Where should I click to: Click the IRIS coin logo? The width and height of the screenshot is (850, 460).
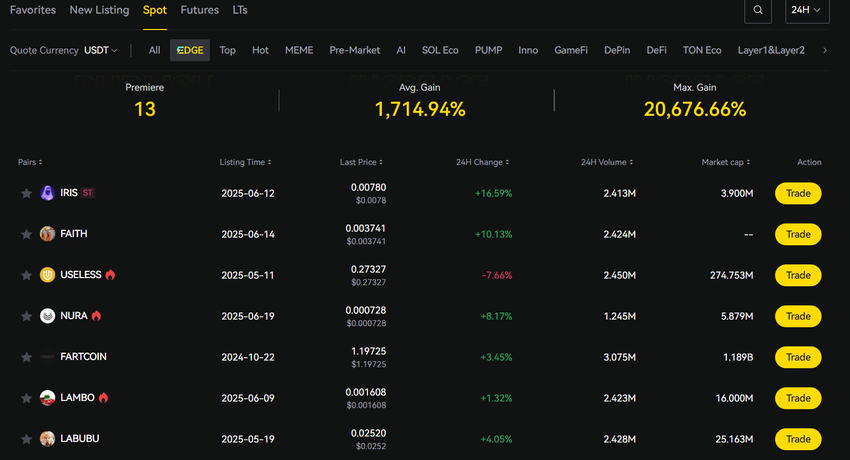[x=47, y=193]
